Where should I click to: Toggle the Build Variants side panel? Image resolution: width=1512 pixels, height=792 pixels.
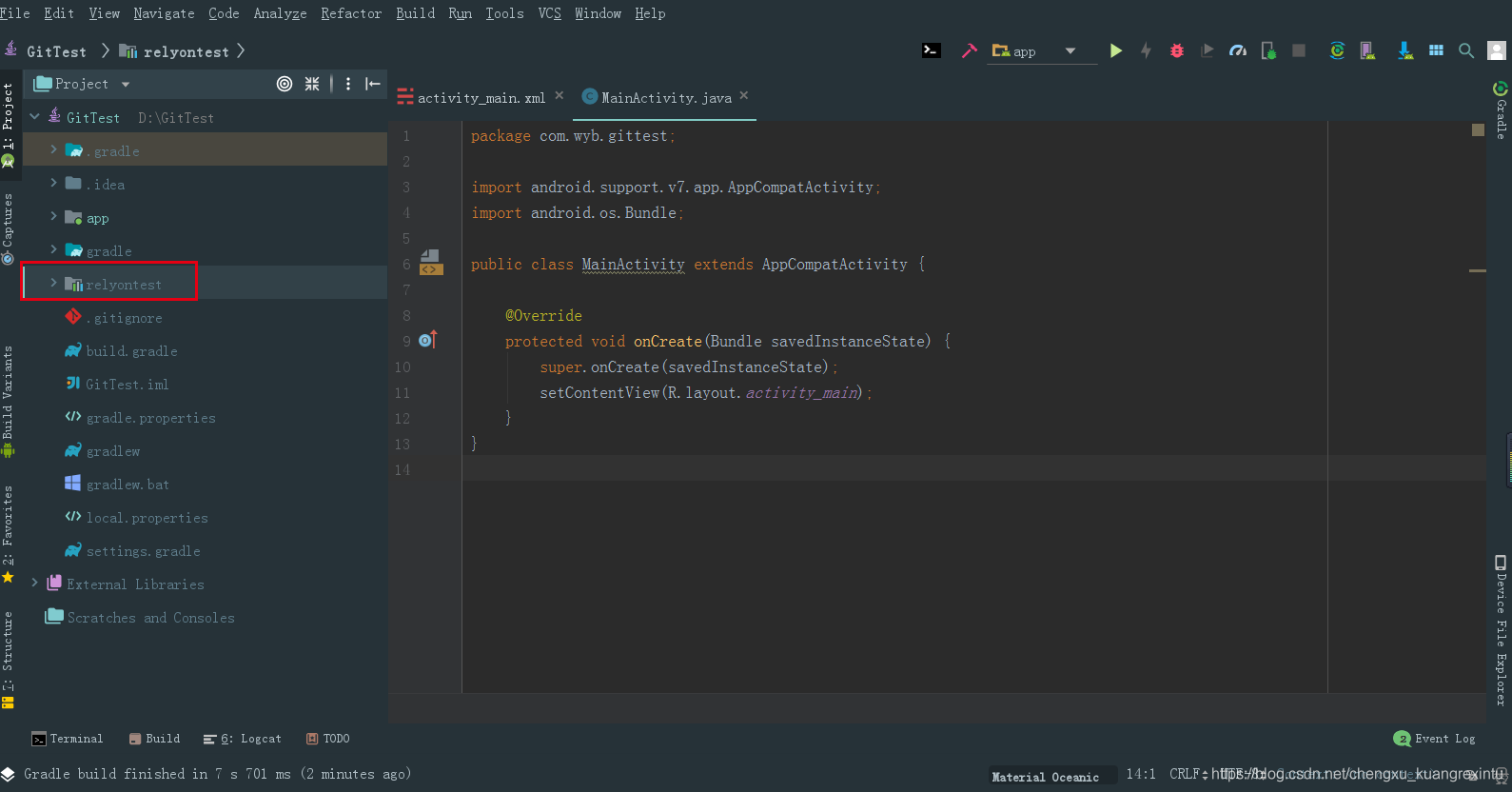[8, 402]
